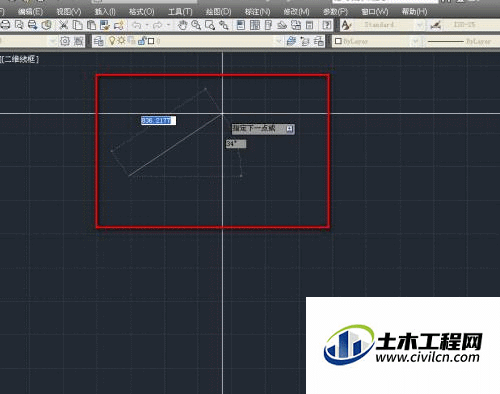
Task: Click the Block Editor icon
Action: click(119, 25)
